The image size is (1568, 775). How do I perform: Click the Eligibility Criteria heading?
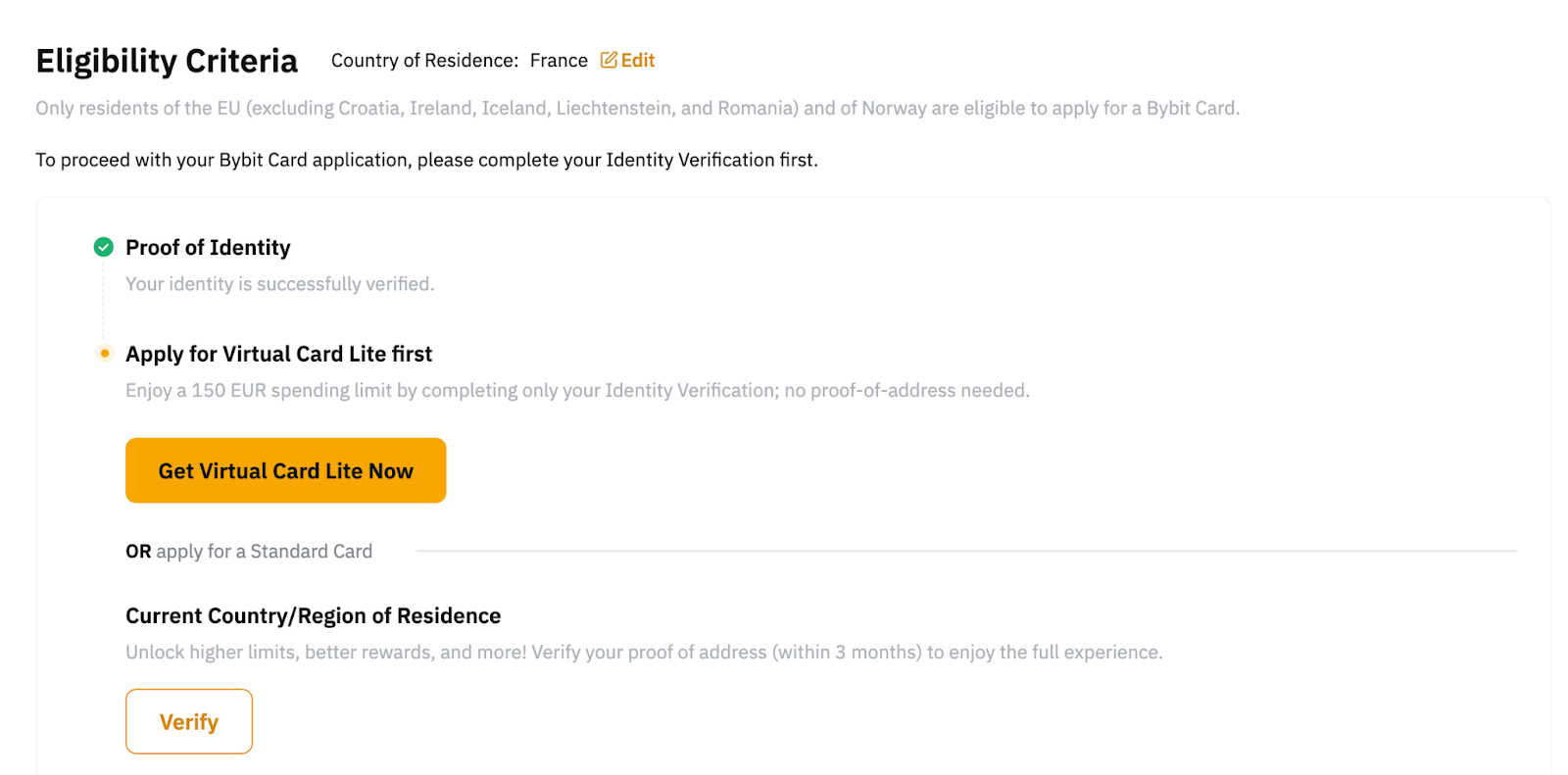(167, 61)
